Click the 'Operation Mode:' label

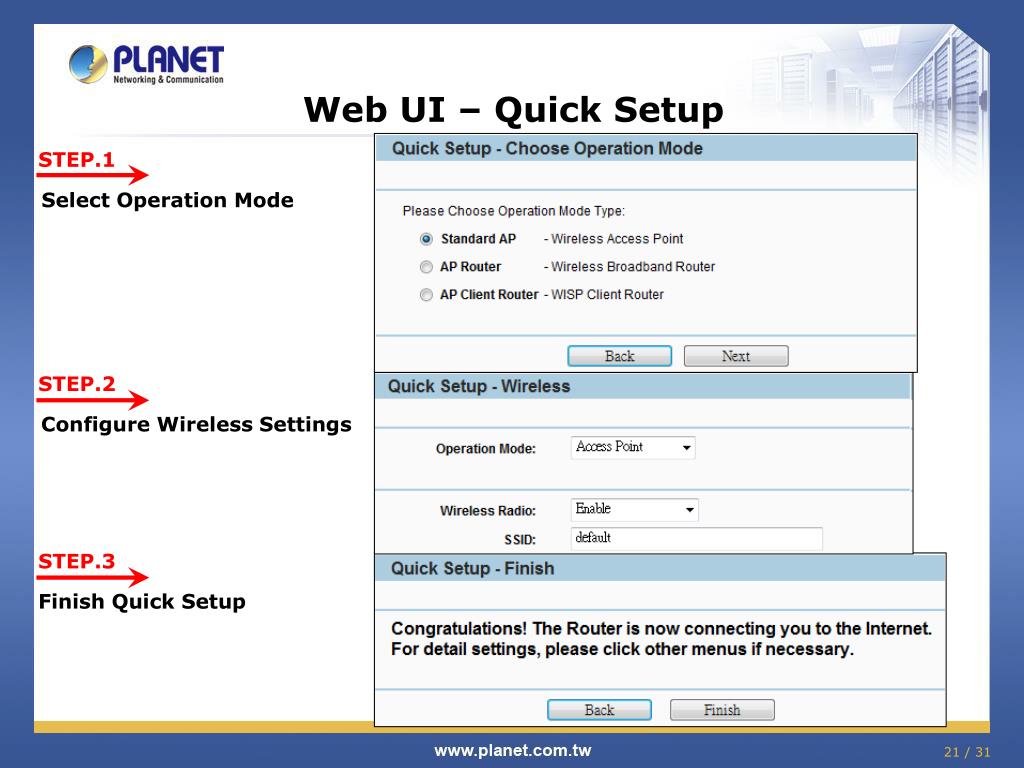[x=486, y=449]
